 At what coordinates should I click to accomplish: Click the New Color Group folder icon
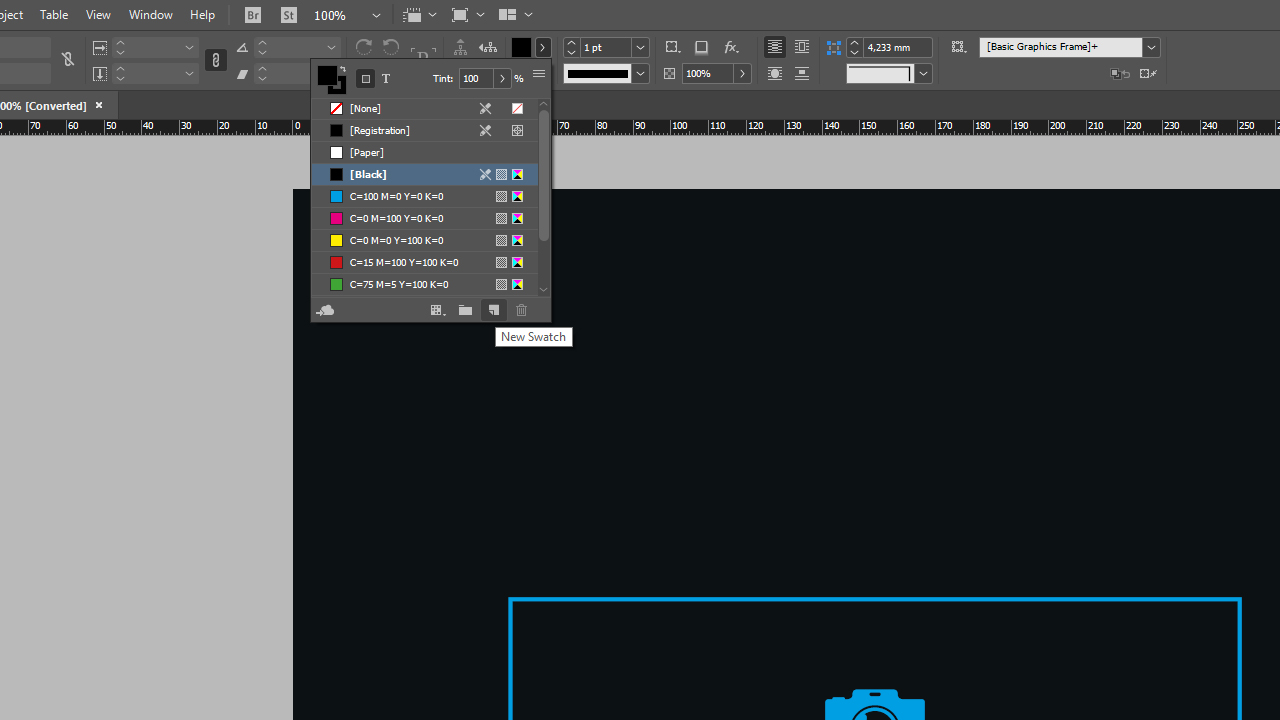(x=465, y=311)
